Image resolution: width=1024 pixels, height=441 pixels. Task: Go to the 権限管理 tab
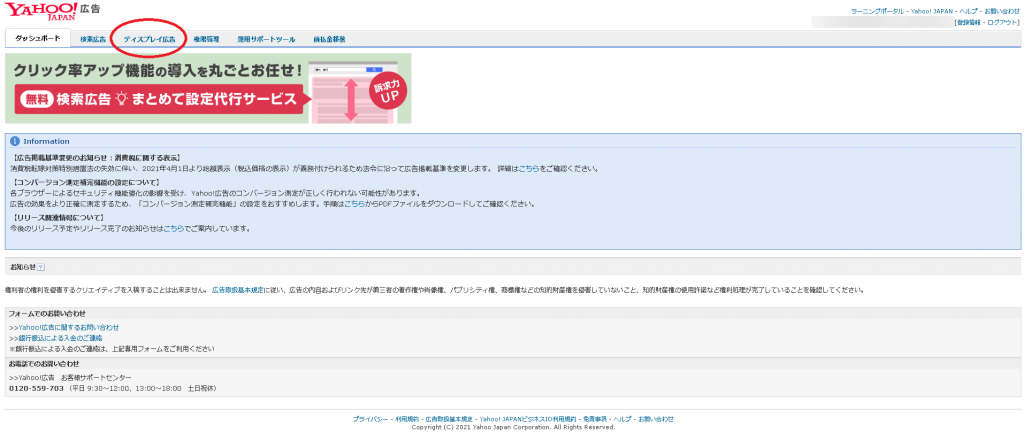click(x=206, y=39)
